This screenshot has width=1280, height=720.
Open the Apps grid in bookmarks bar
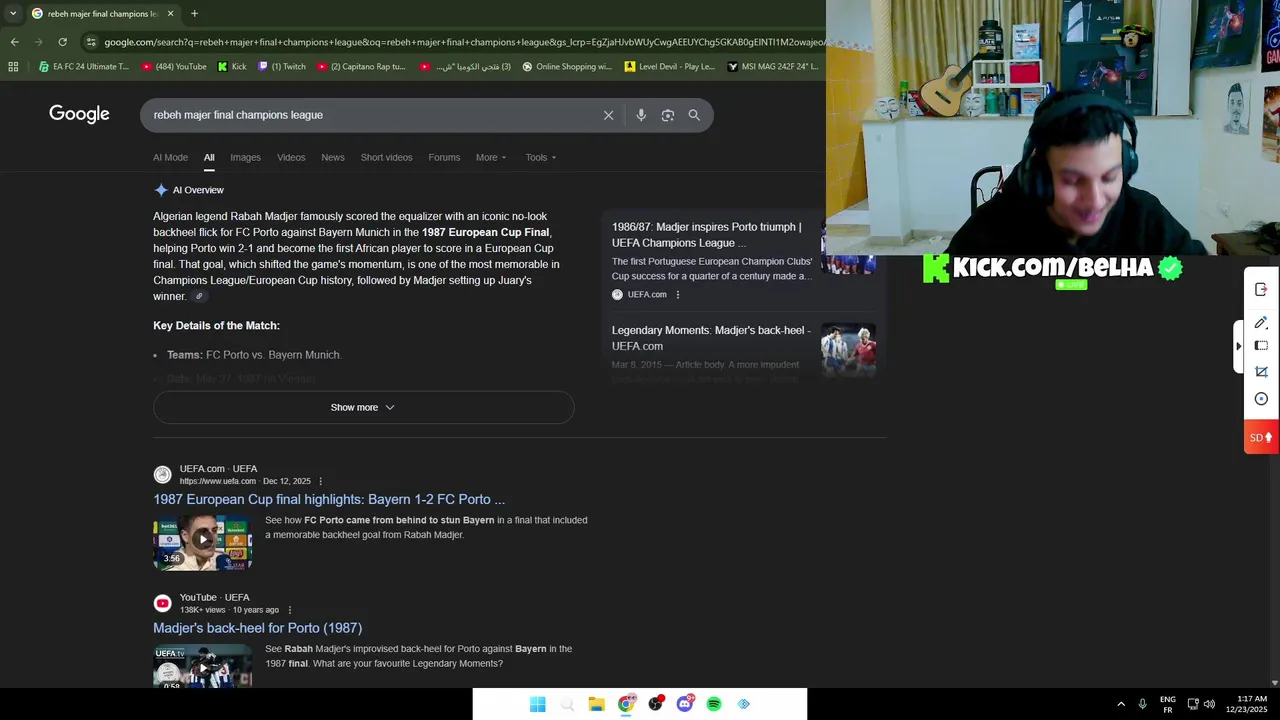(x=13, y=67)
